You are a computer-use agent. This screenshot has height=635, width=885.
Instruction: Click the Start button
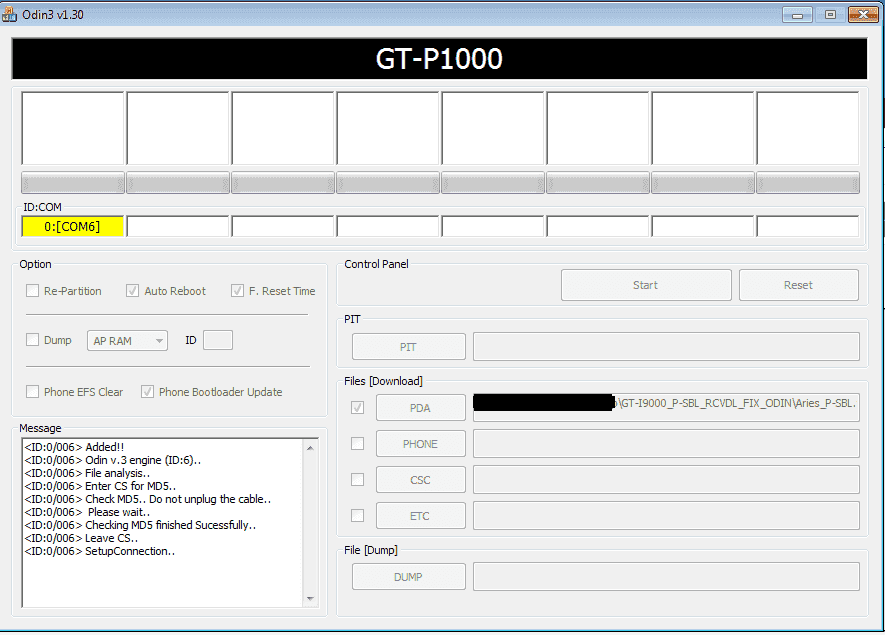(x=646, y=285)
